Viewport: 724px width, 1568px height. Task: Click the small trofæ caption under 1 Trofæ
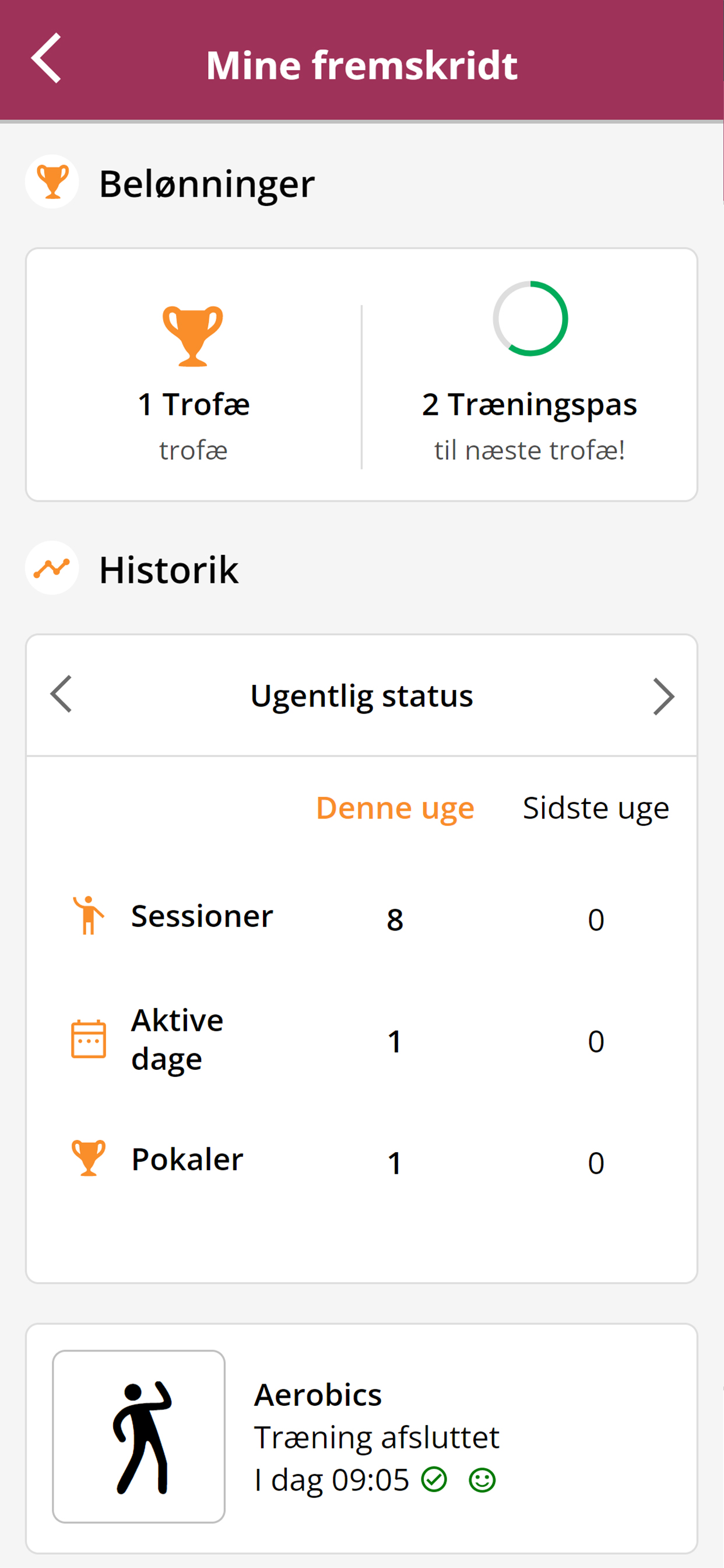coord(194,450)
